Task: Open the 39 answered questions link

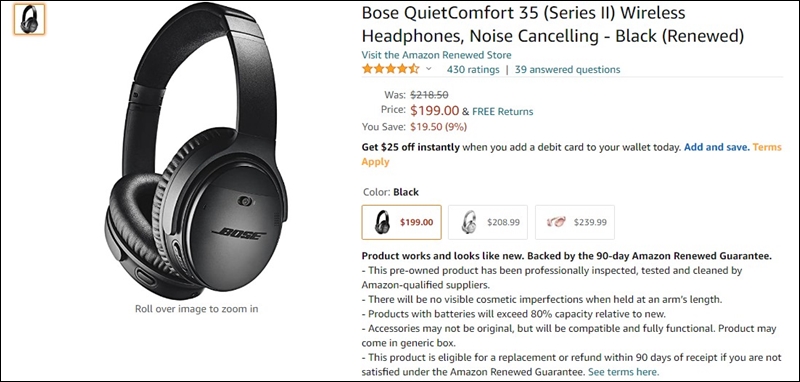Action: pyautogui.click(x=567, y=69)
